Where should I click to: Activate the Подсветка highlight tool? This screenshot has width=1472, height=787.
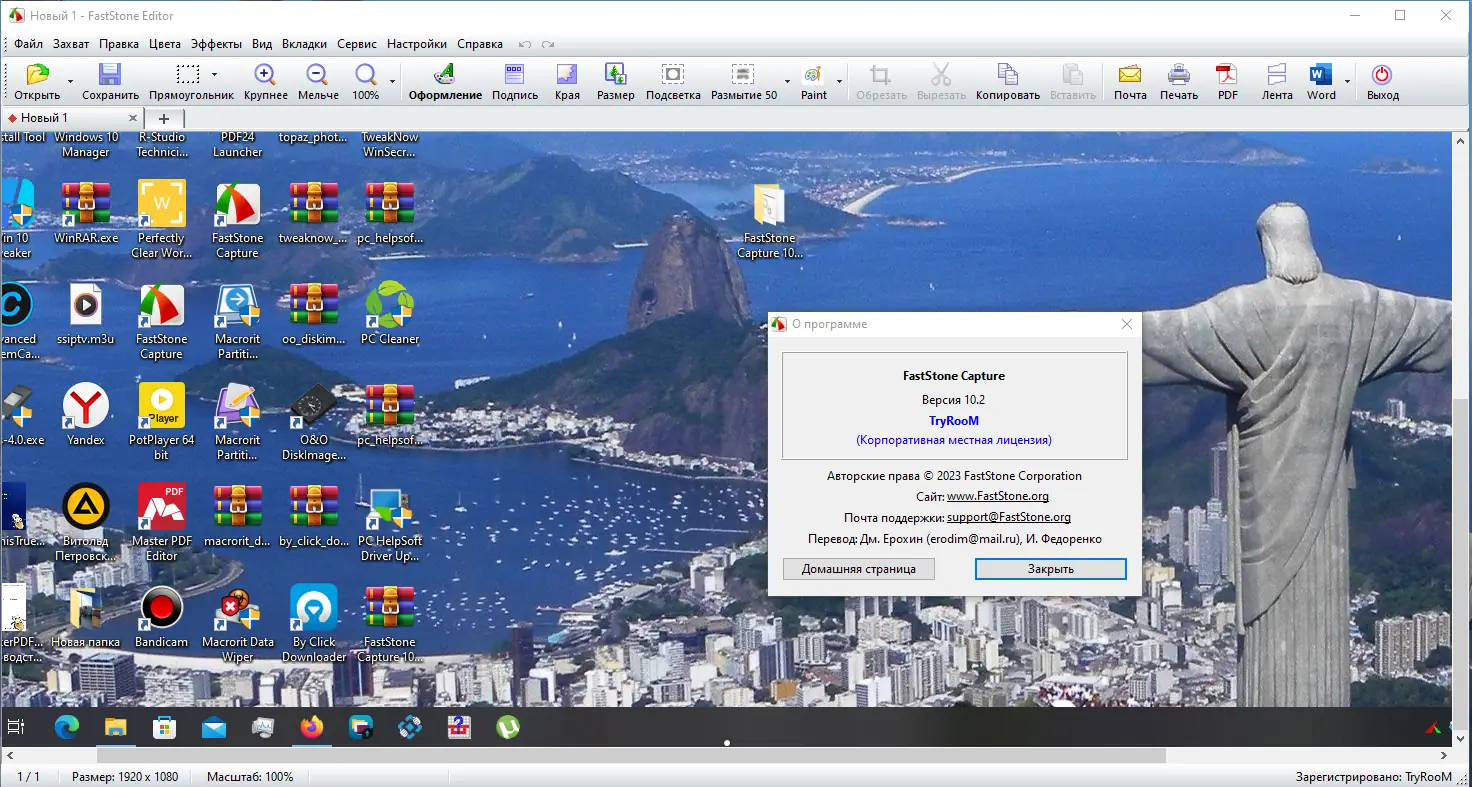coord(672,80)
